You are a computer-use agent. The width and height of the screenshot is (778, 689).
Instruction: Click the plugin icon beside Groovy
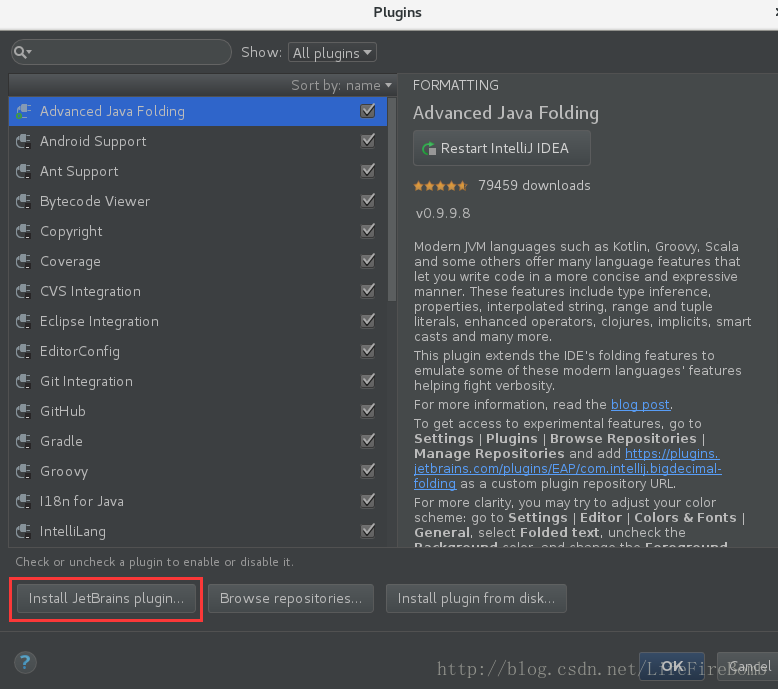23,471
